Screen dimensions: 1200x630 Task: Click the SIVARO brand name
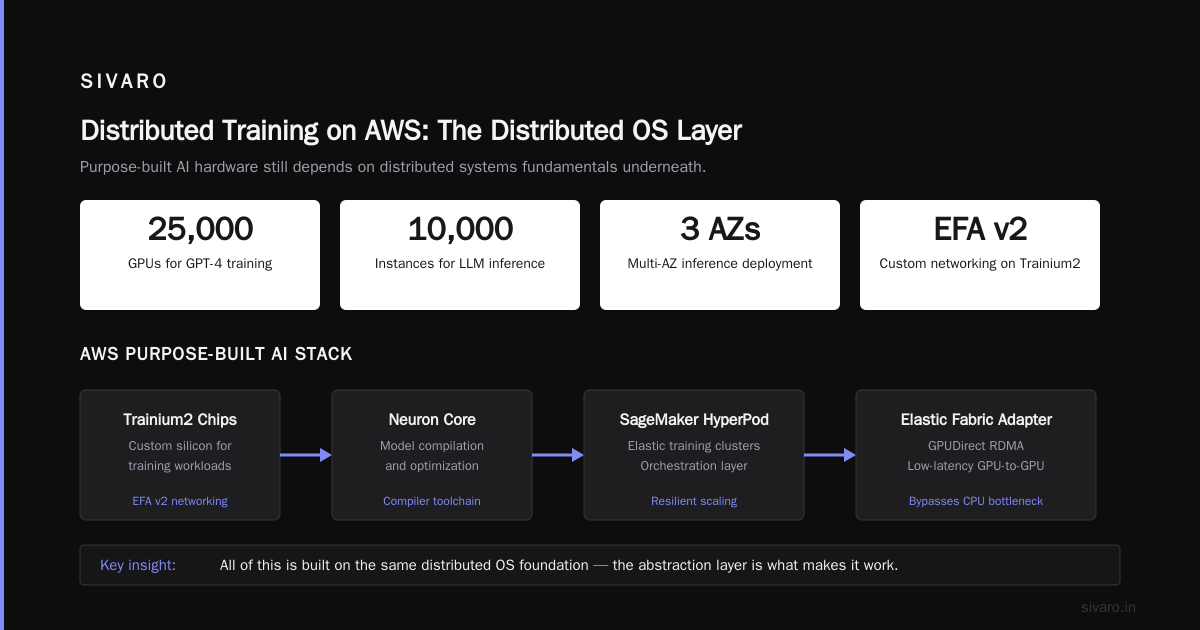tap(124, 82)
